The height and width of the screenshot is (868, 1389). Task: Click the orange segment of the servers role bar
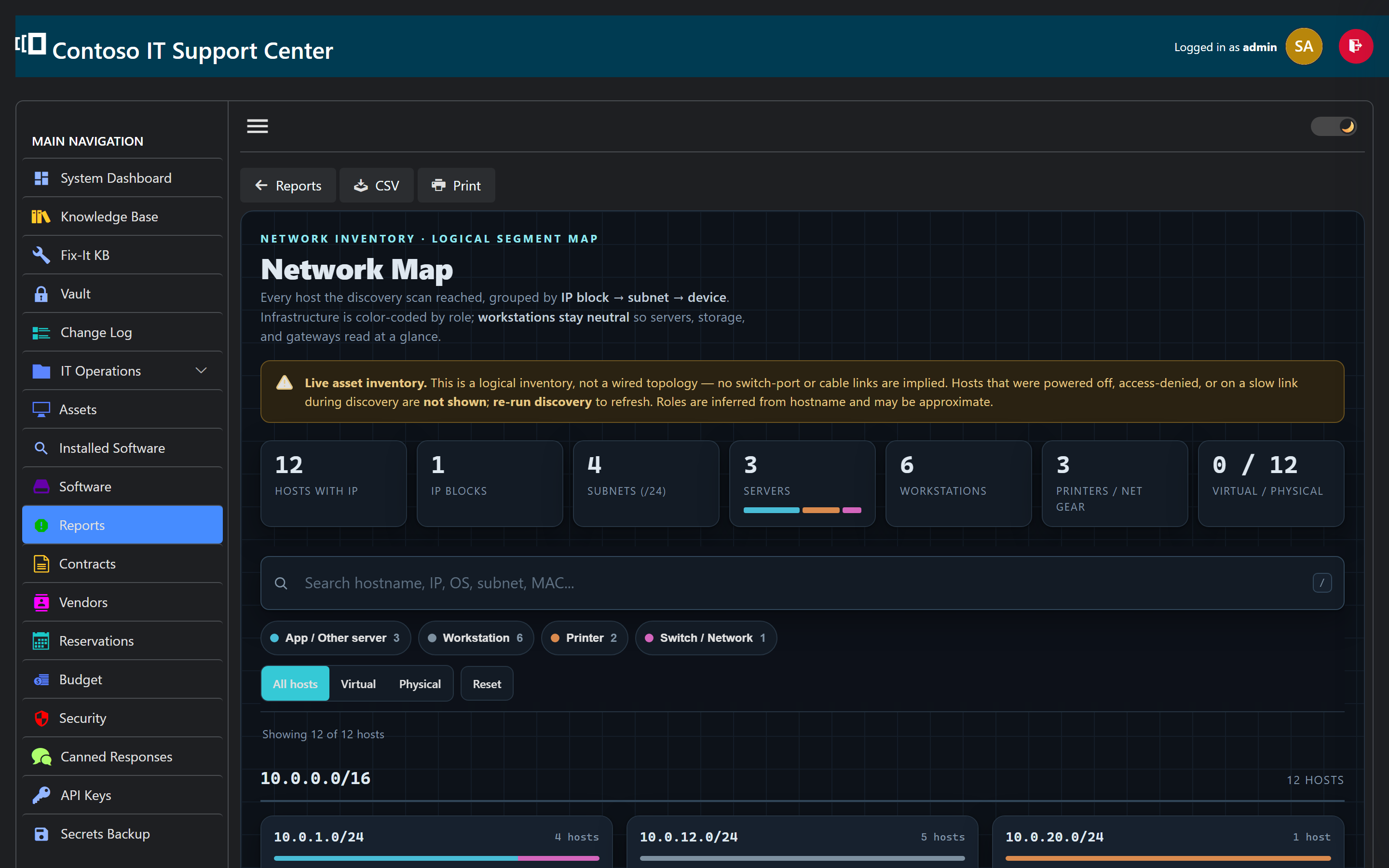click(821, 510)
